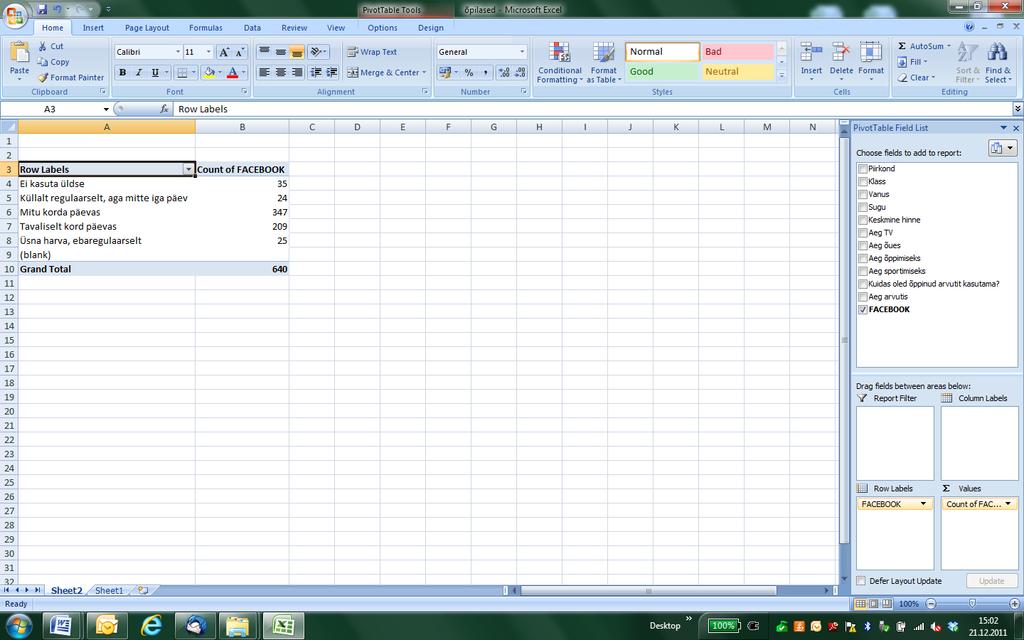Switch to the Insert ribbon tab
The height and width of the screenshot is (640, 1024).
point(93,28)
